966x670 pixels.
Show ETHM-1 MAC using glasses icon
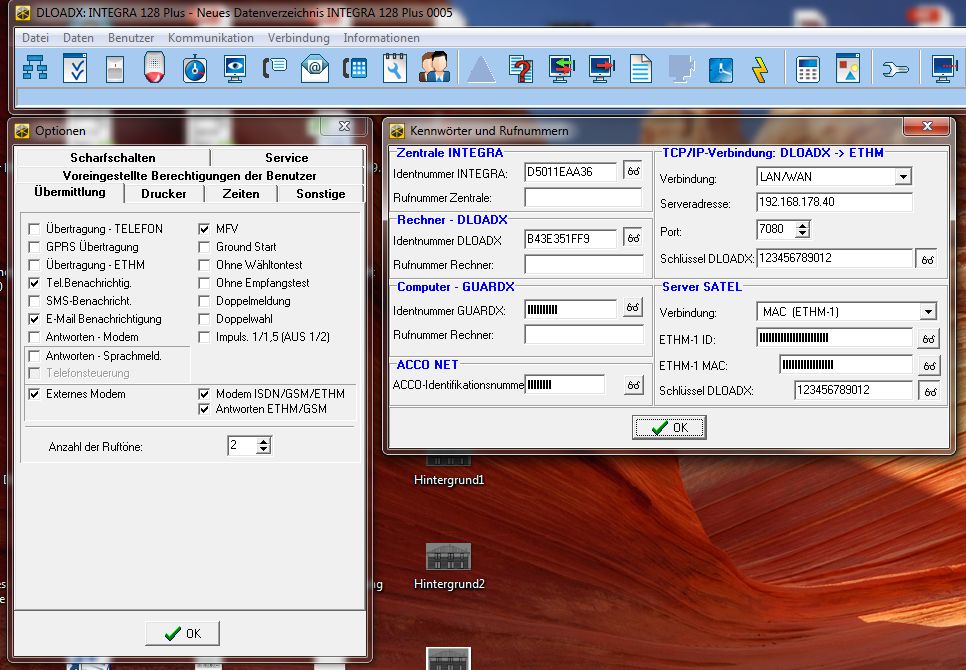[928, 365]
